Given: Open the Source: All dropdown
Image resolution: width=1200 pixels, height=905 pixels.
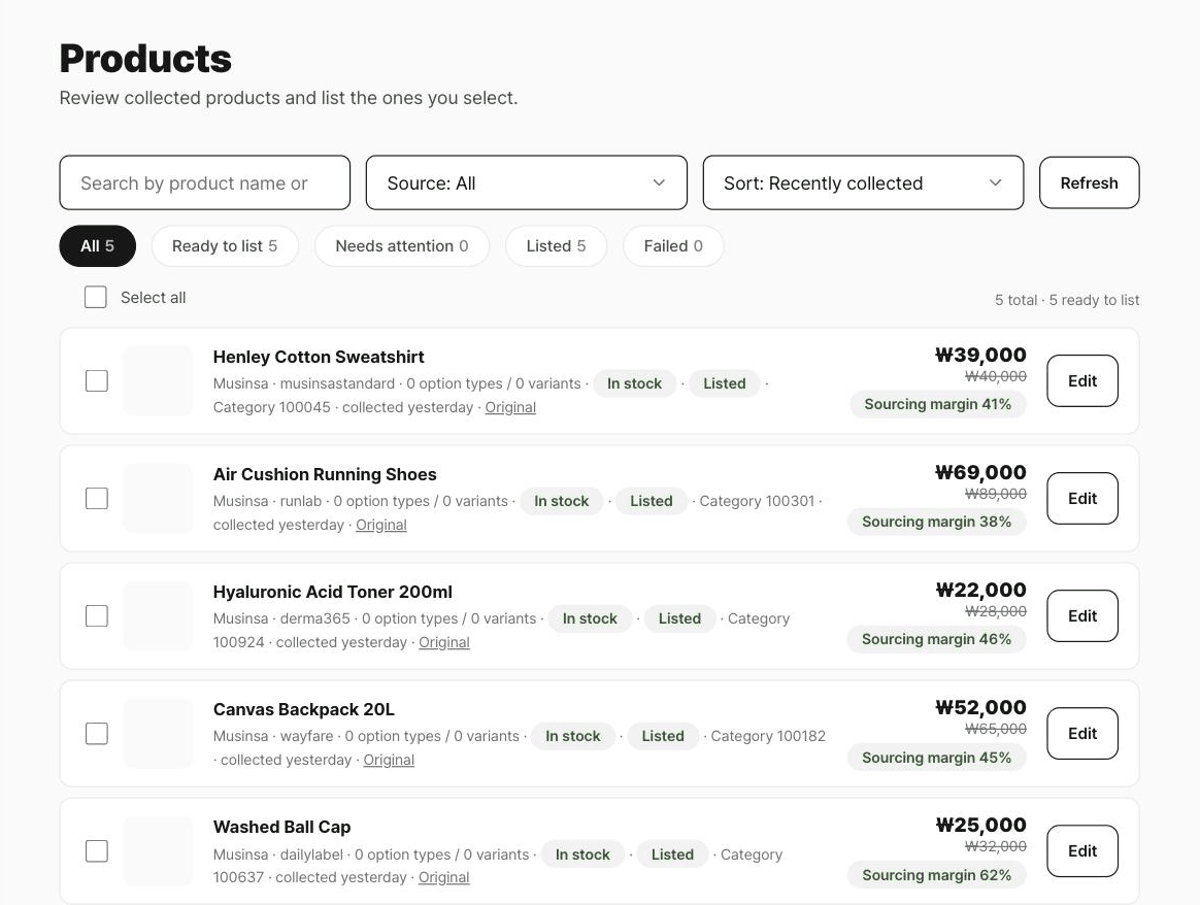Looking at the screenshot, I should click(x=526, y=183).
